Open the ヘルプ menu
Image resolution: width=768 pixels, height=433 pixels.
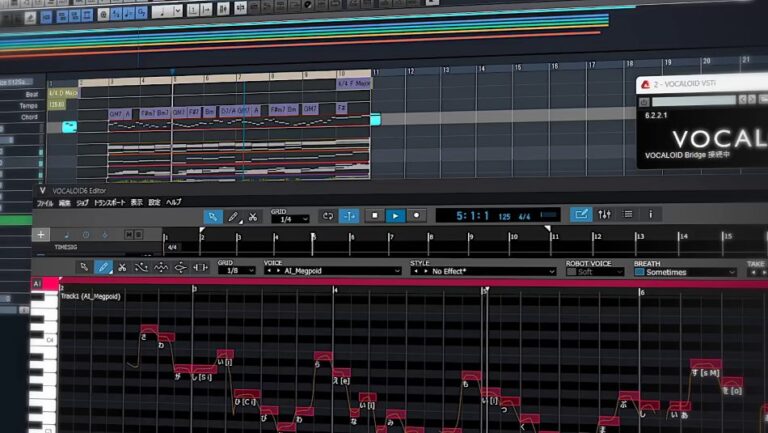[x=173, y=202]
